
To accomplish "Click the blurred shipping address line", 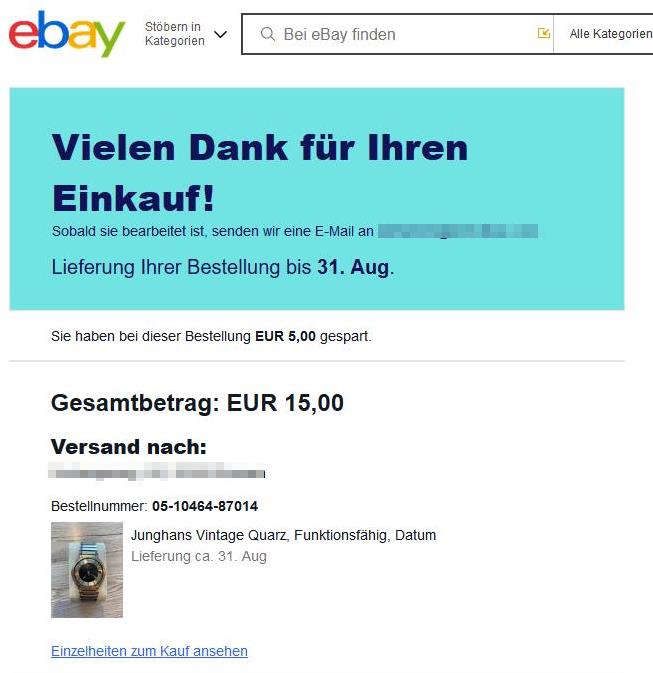I will tap(157, 471).
